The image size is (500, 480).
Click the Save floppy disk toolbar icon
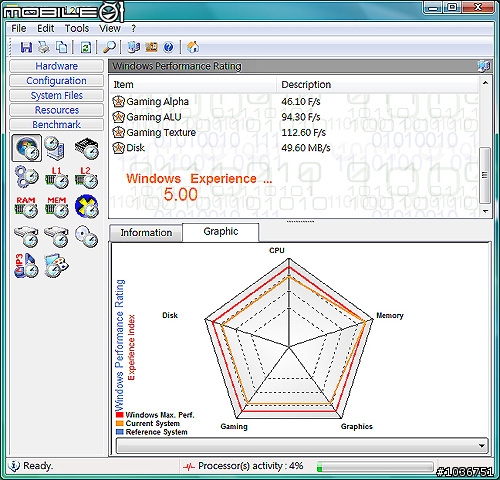26,47
